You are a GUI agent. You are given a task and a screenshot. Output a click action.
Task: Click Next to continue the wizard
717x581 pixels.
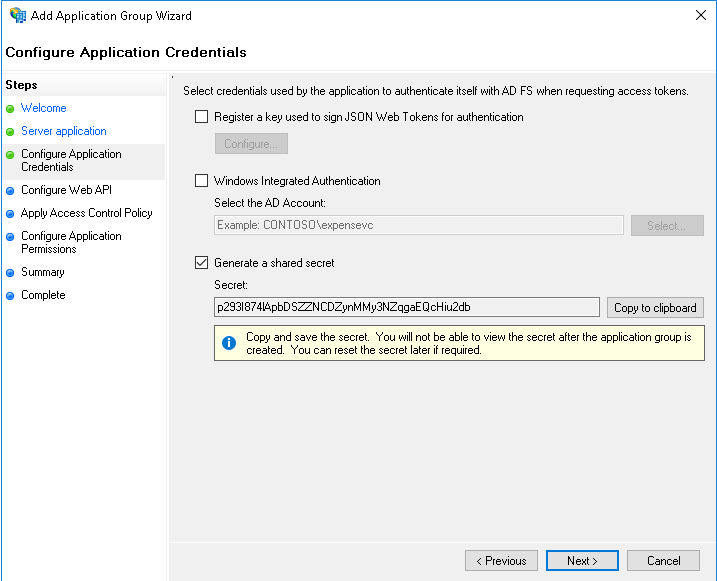coord(582,561)
